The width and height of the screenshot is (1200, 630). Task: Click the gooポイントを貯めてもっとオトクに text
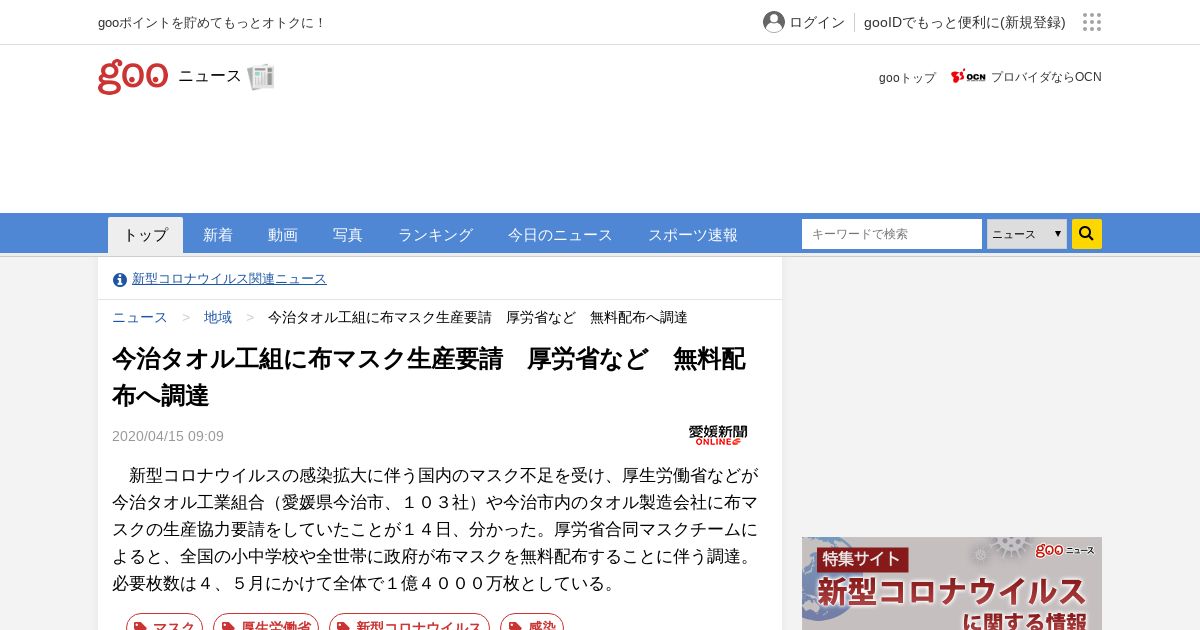click(x=212, y=22)
